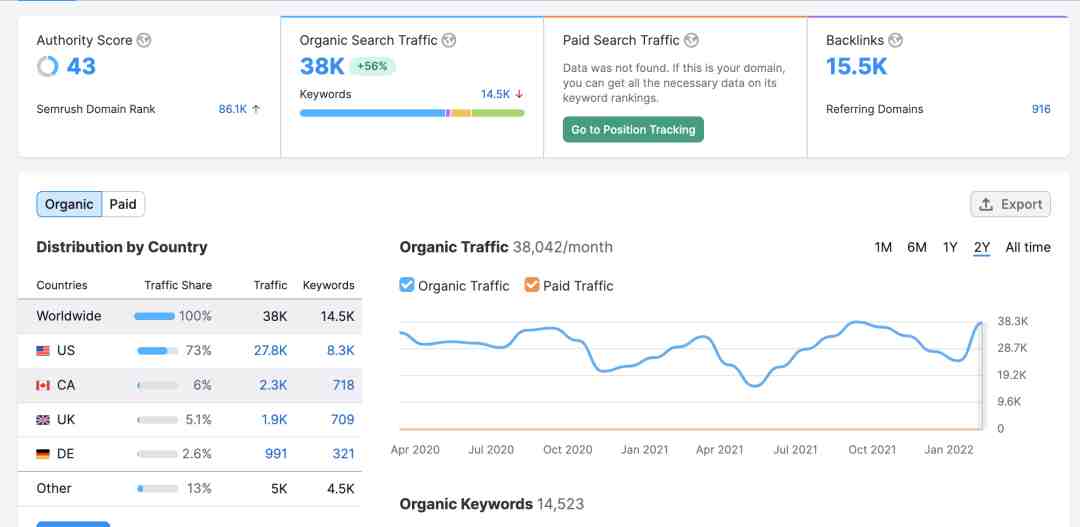Switch to the Paid toggle
This screenshot has height=527, width=1080.
pyautogui.click(x=123, y=204)
